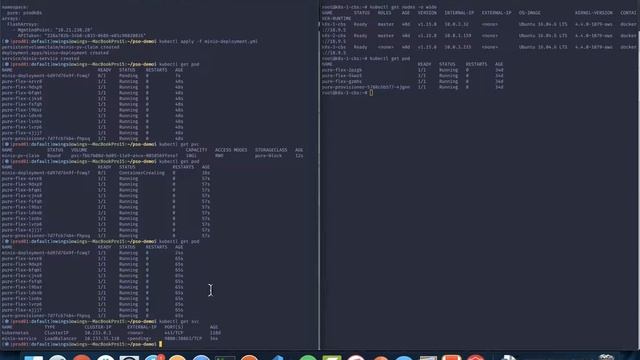Click the kubernetes service name row

coord(111,333)
